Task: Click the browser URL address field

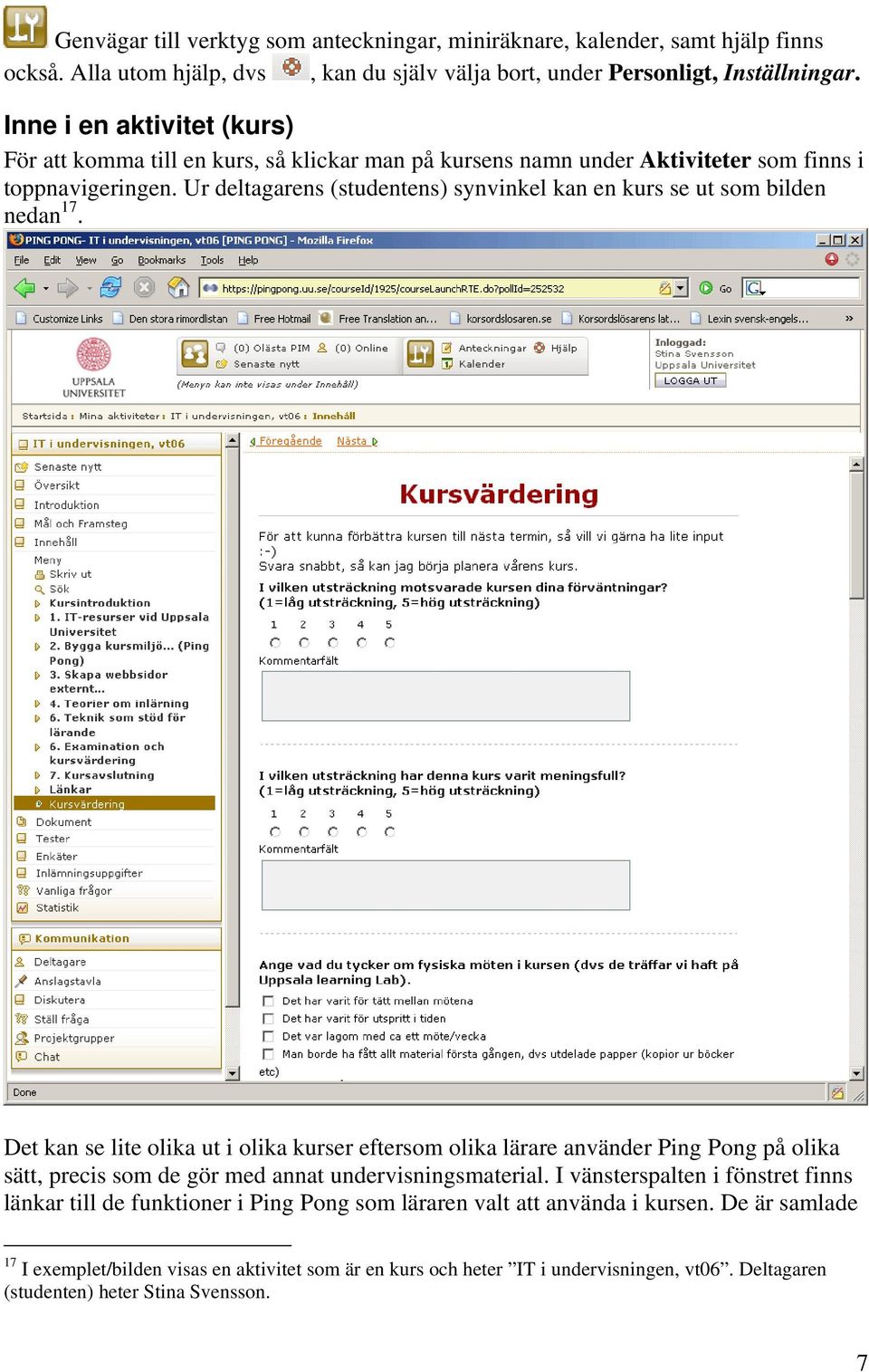Action: pos(437,288)
